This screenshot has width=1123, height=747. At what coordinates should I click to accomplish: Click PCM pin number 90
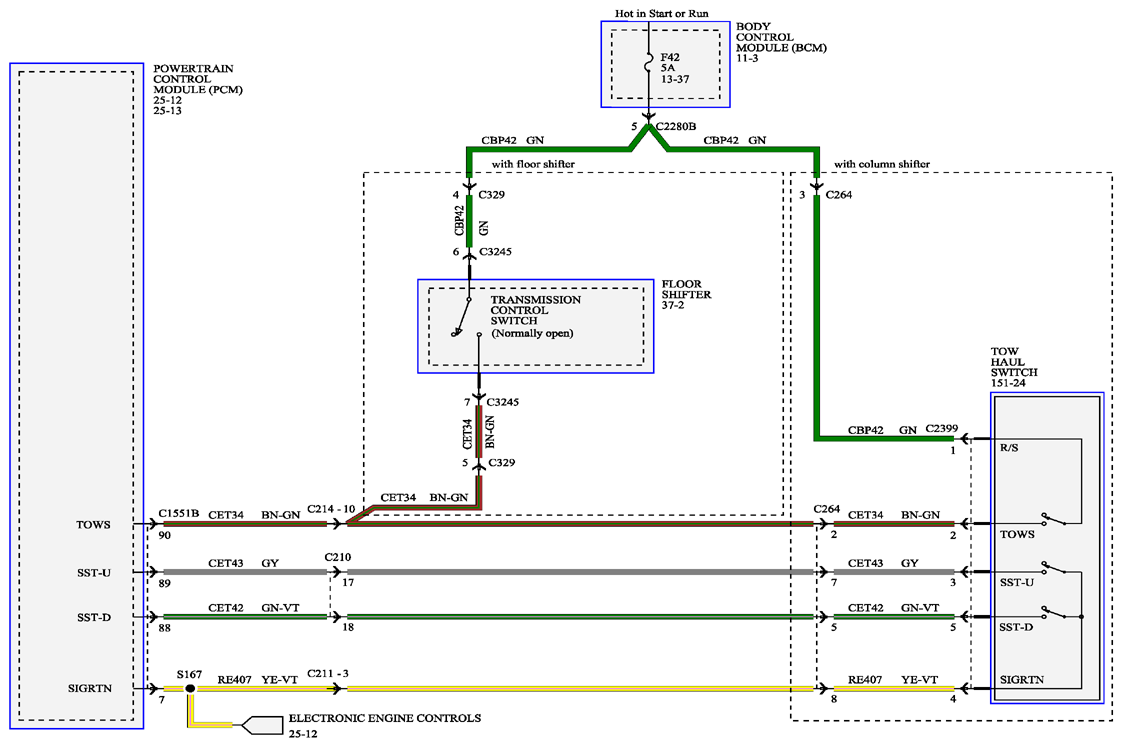[165, 536]
